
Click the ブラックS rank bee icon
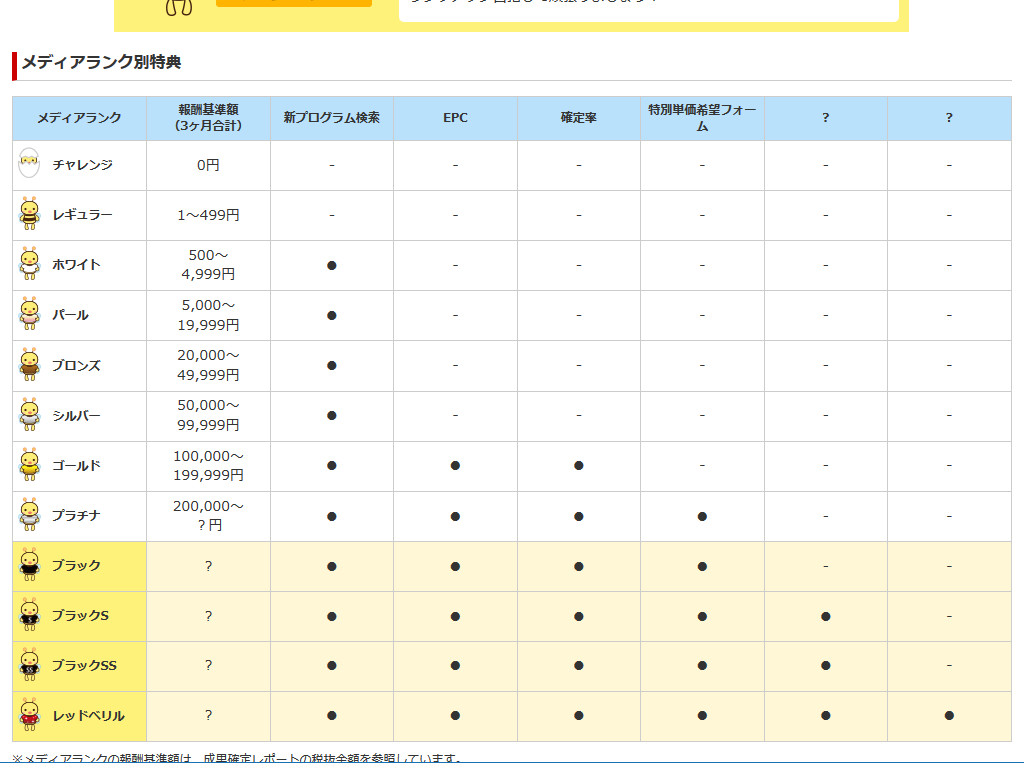29,615
